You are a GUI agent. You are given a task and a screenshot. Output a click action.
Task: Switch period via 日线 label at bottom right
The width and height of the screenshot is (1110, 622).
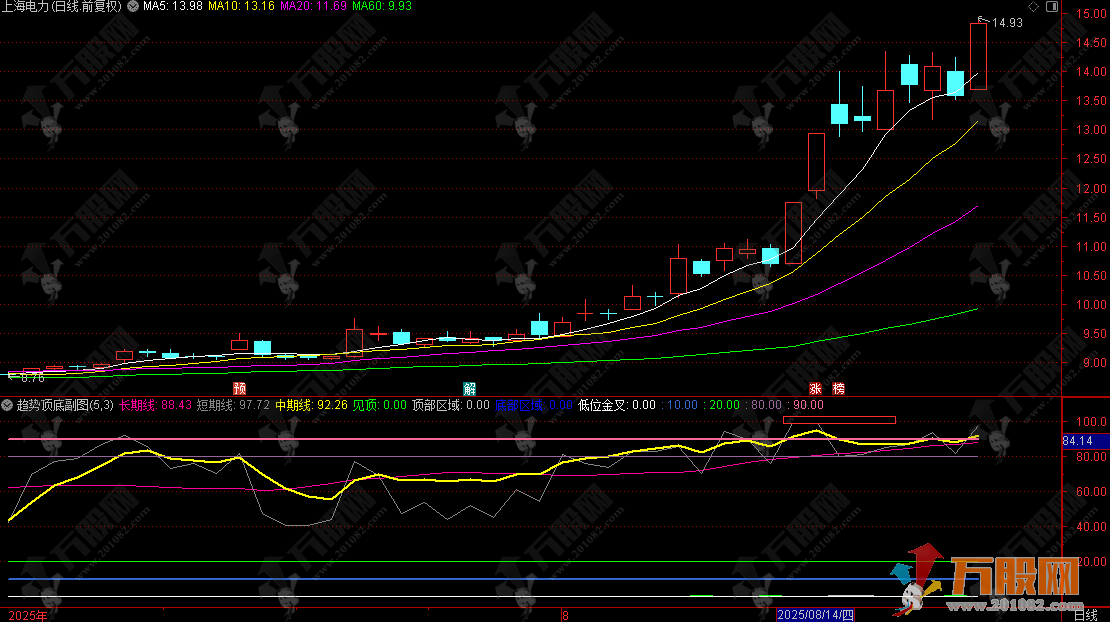point(1087,616)
